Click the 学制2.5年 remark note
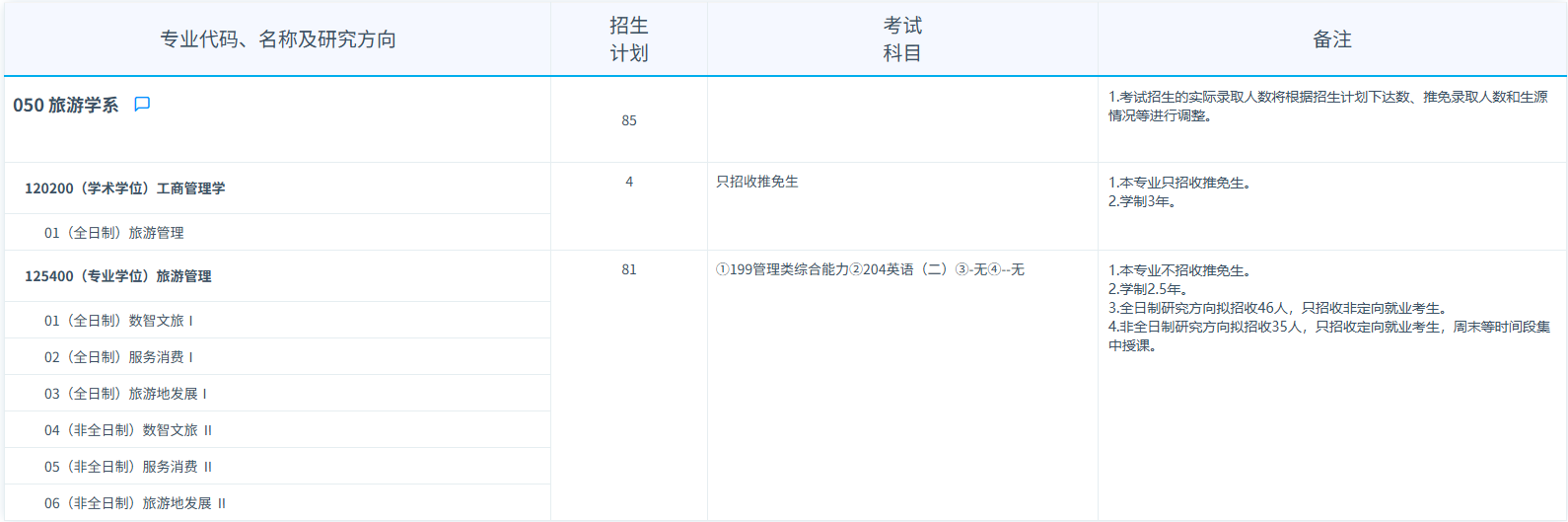Image resolution: width=1568 pixels, height=522 pixels. point(1148,289)
